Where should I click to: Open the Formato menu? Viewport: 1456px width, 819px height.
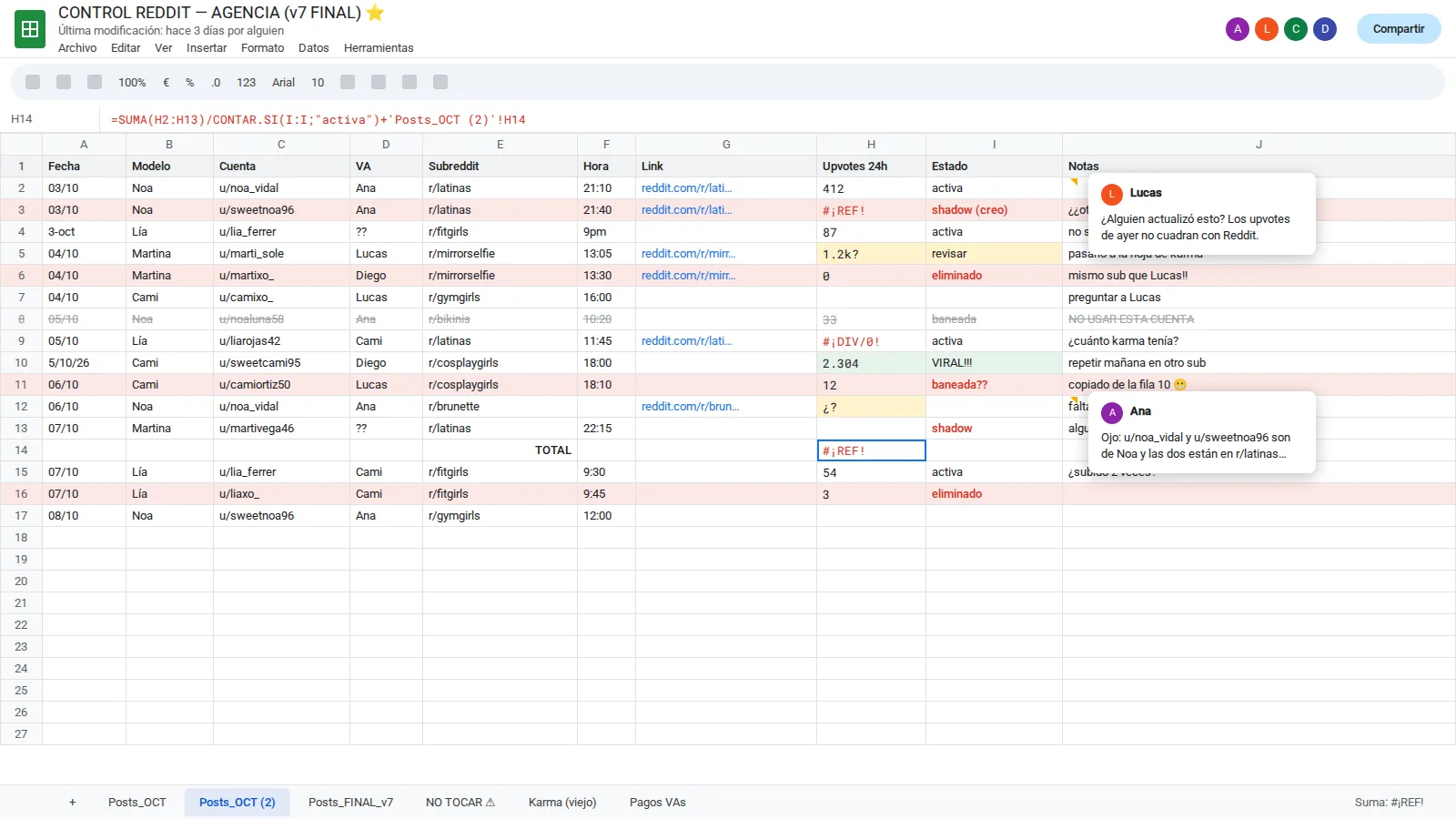pyautogui.click(x=262, y=48)
